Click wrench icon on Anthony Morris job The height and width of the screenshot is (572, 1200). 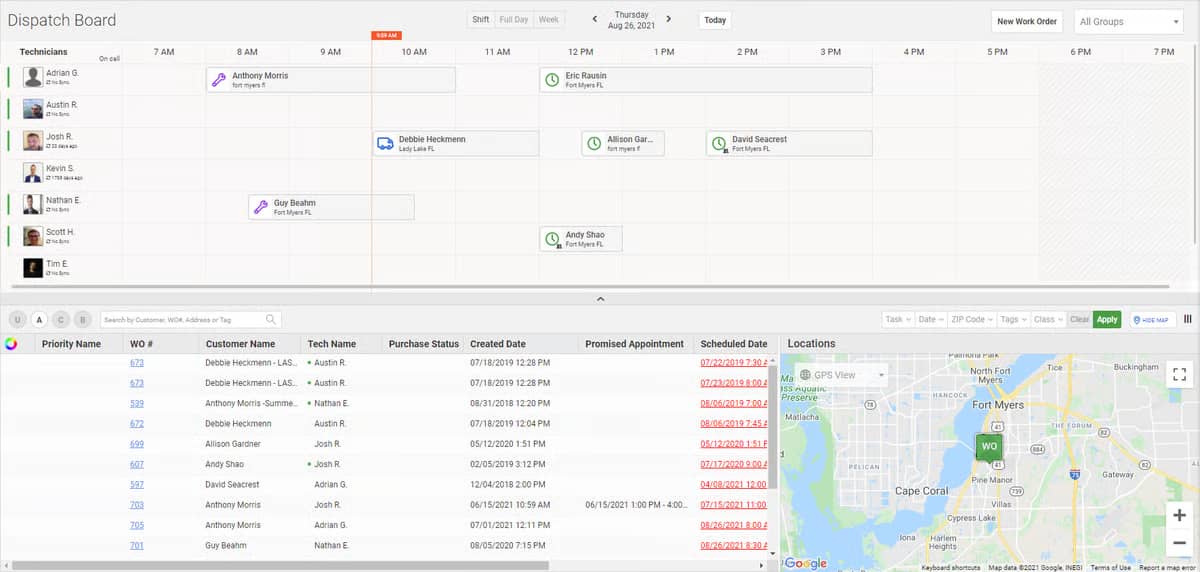coord(219,80)
